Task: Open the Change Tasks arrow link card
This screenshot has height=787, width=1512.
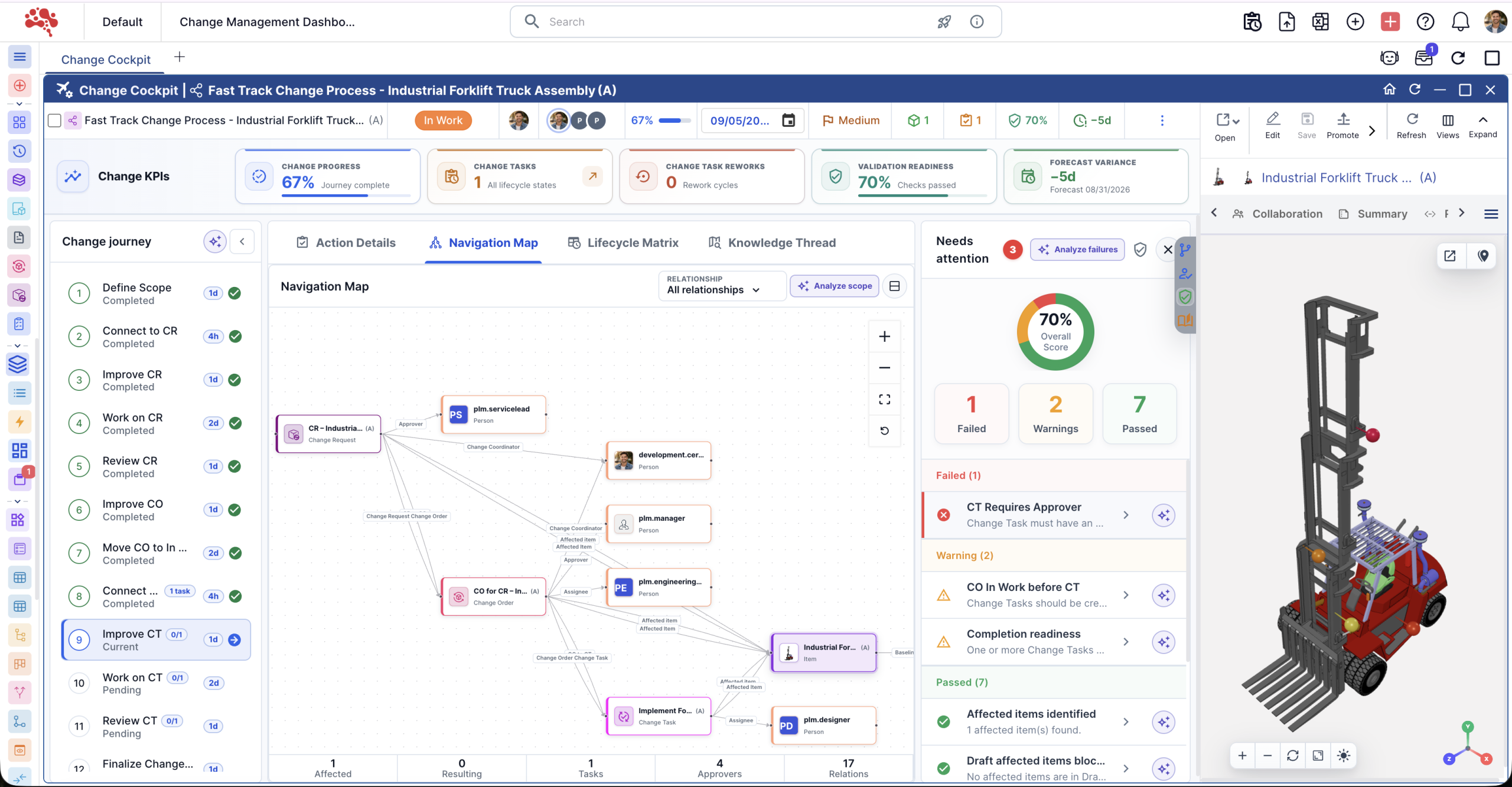Action: point(592,176)
